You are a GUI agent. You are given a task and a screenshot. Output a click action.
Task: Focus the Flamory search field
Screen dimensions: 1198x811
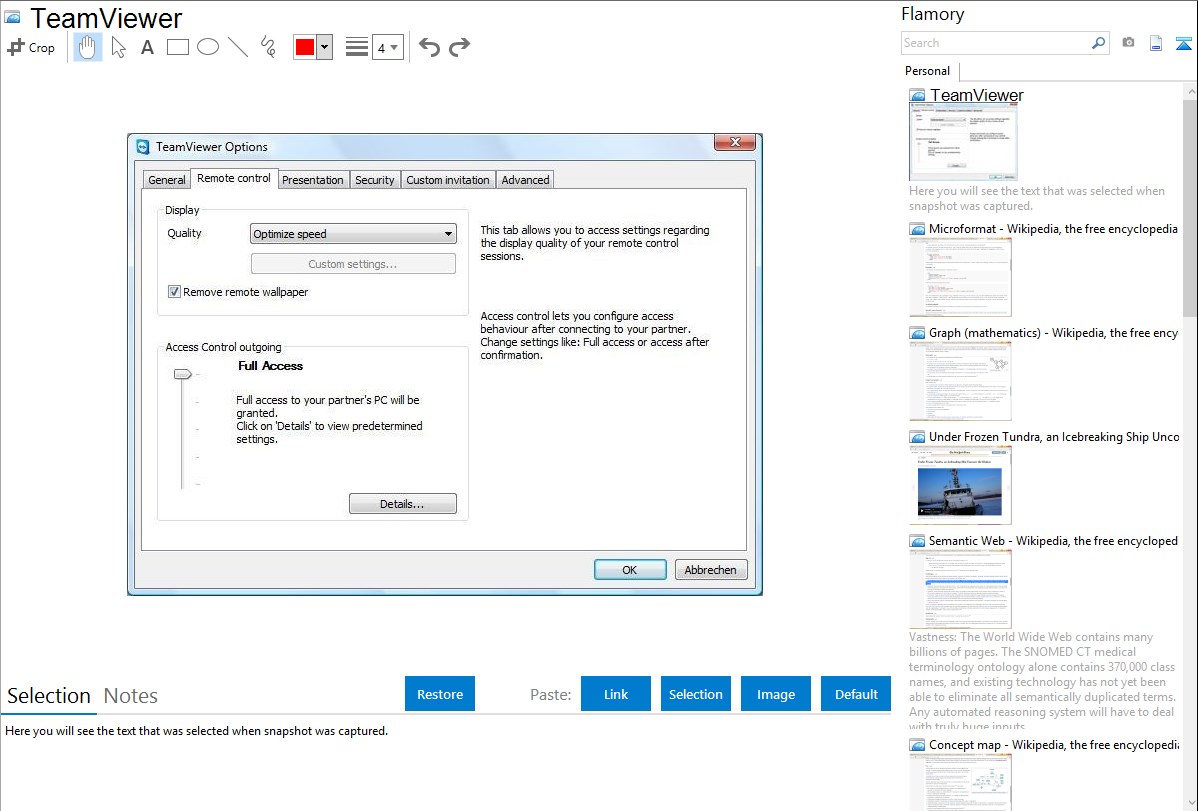point(996,43)
